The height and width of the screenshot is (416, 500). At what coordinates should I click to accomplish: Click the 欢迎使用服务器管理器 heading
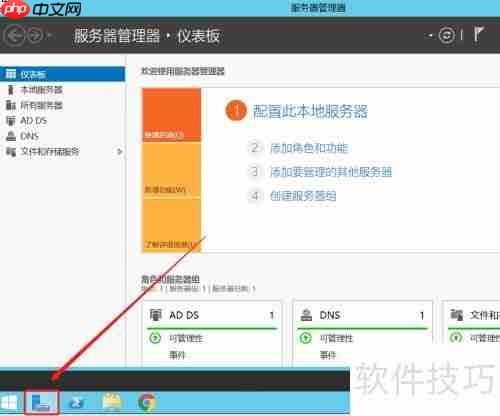(x=183, y=71)
